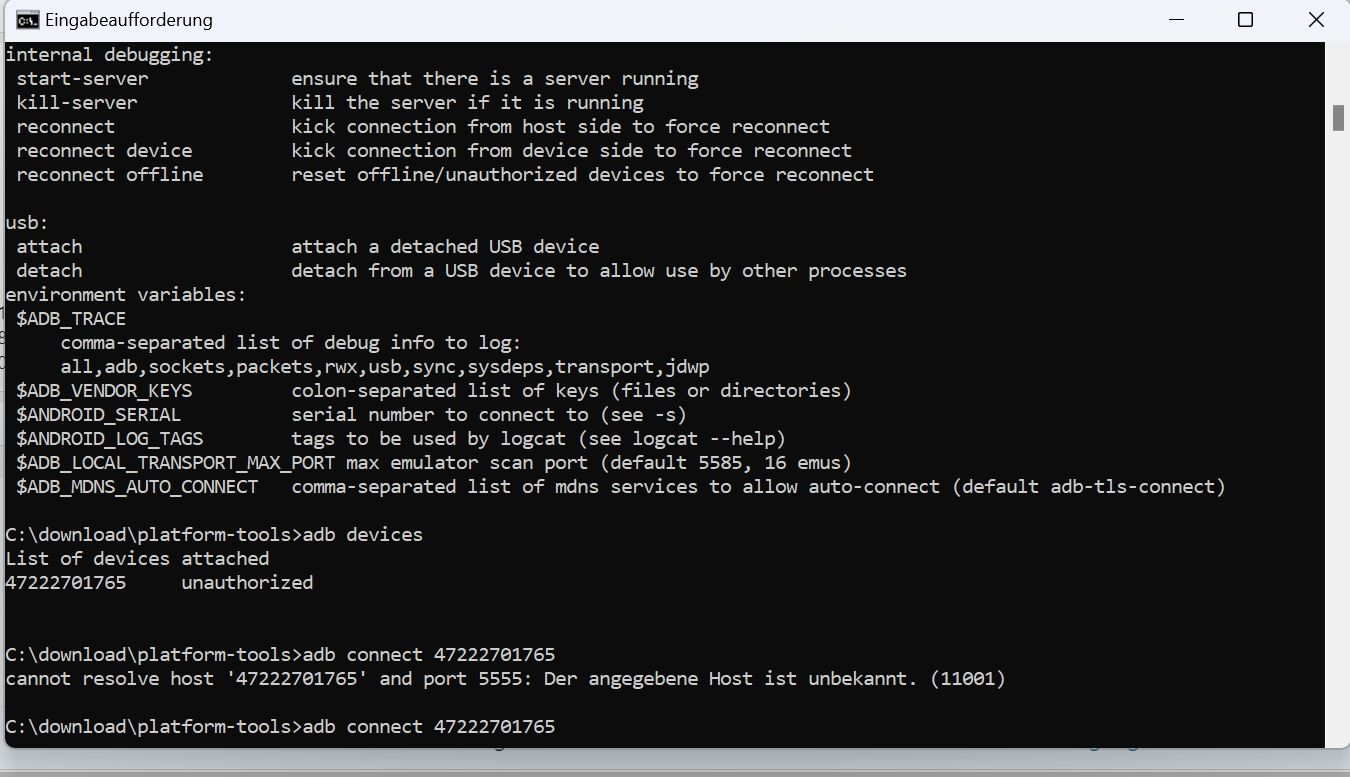
Task: Click the Eingabeaufforderung title bar text
Action: (x=129, y=20)
